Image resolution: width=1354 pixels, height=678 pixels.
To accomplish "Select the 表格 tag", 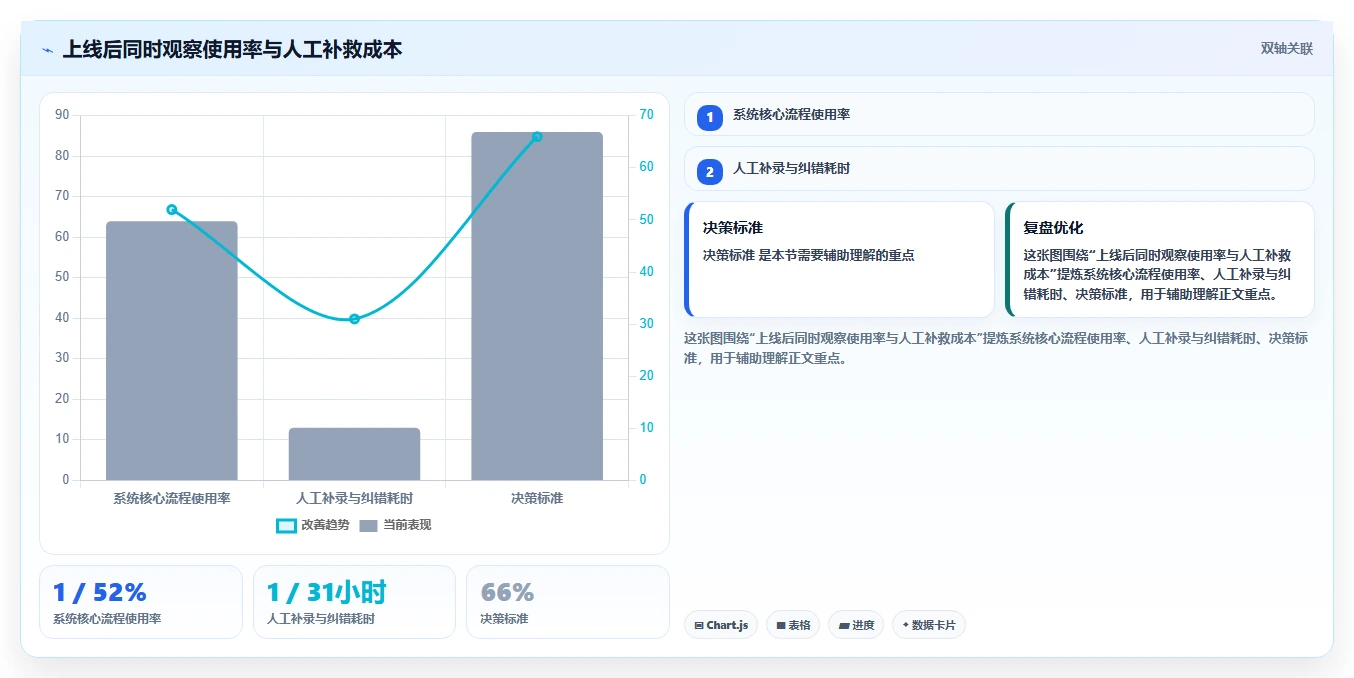I will (793, 625).
